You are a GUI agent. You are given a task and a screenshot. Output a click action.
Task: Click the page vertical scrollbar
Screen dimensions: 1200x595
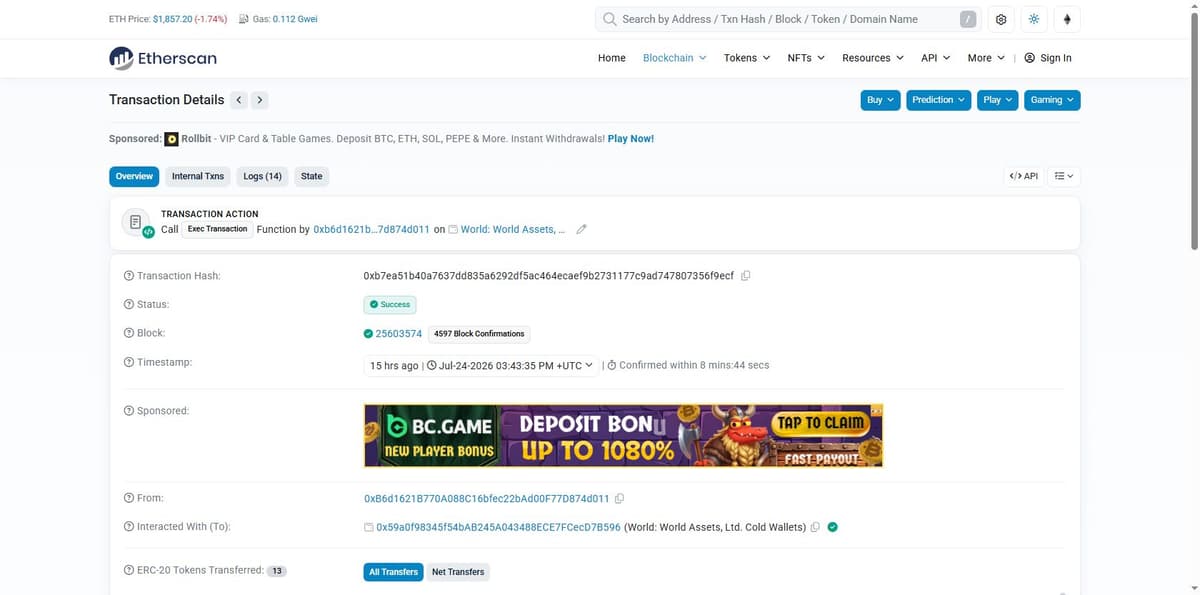click(x=1192, y=130)
